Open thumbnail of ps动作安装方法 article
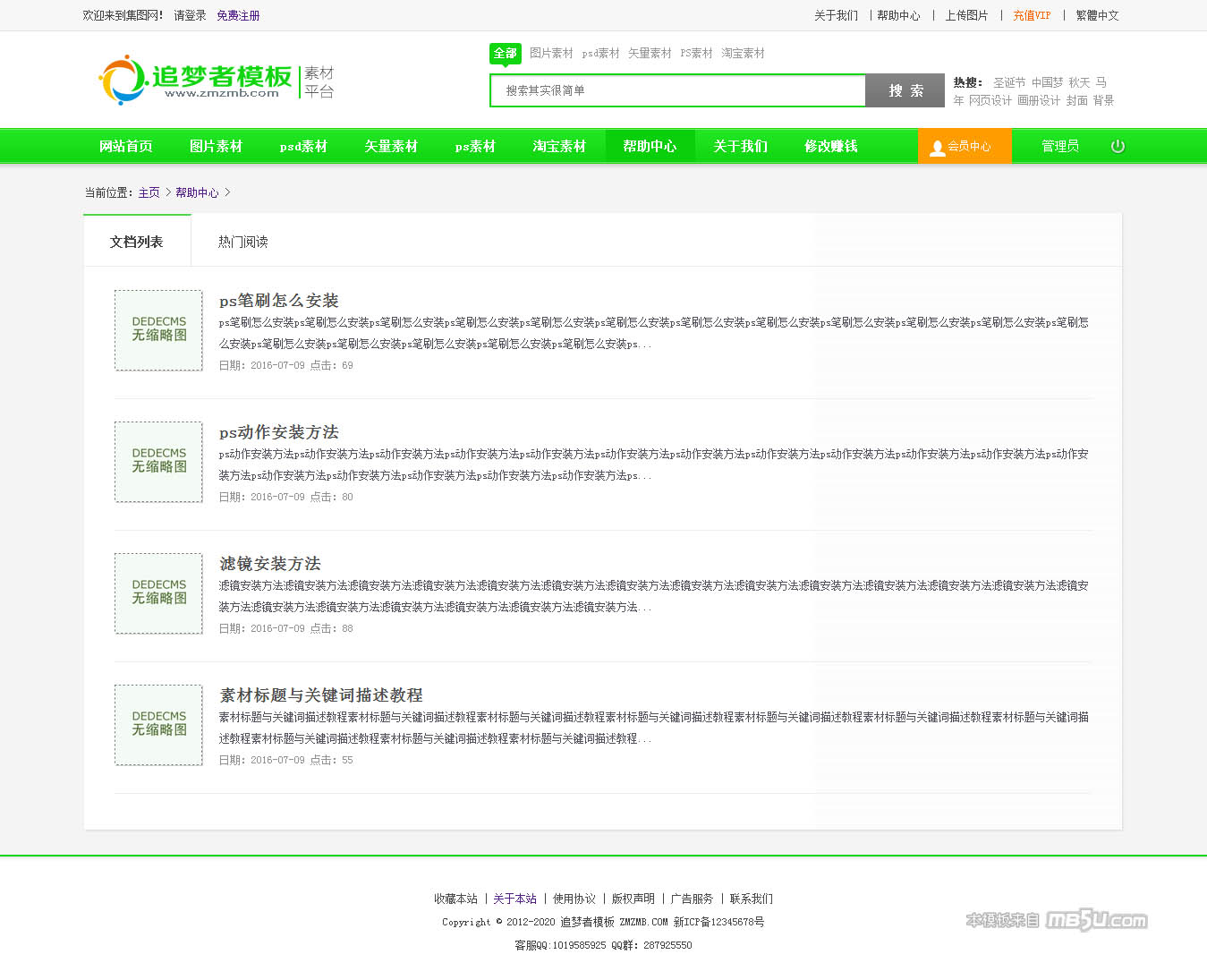The width and height of the screenshot is (1207, 980). (x=158, y=462)
